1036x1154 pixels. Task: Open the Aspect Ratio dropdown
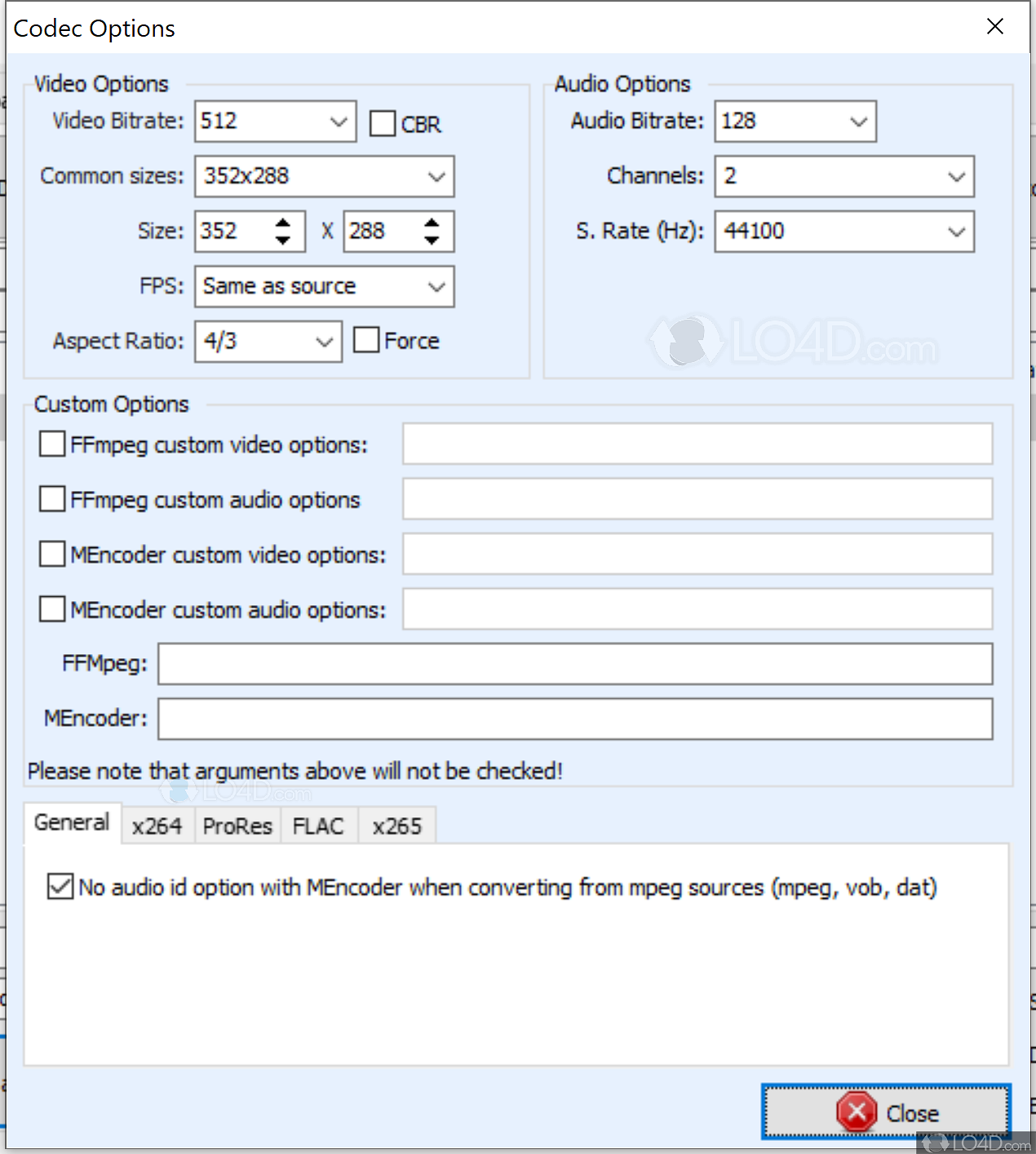click(x=325, y=341)
